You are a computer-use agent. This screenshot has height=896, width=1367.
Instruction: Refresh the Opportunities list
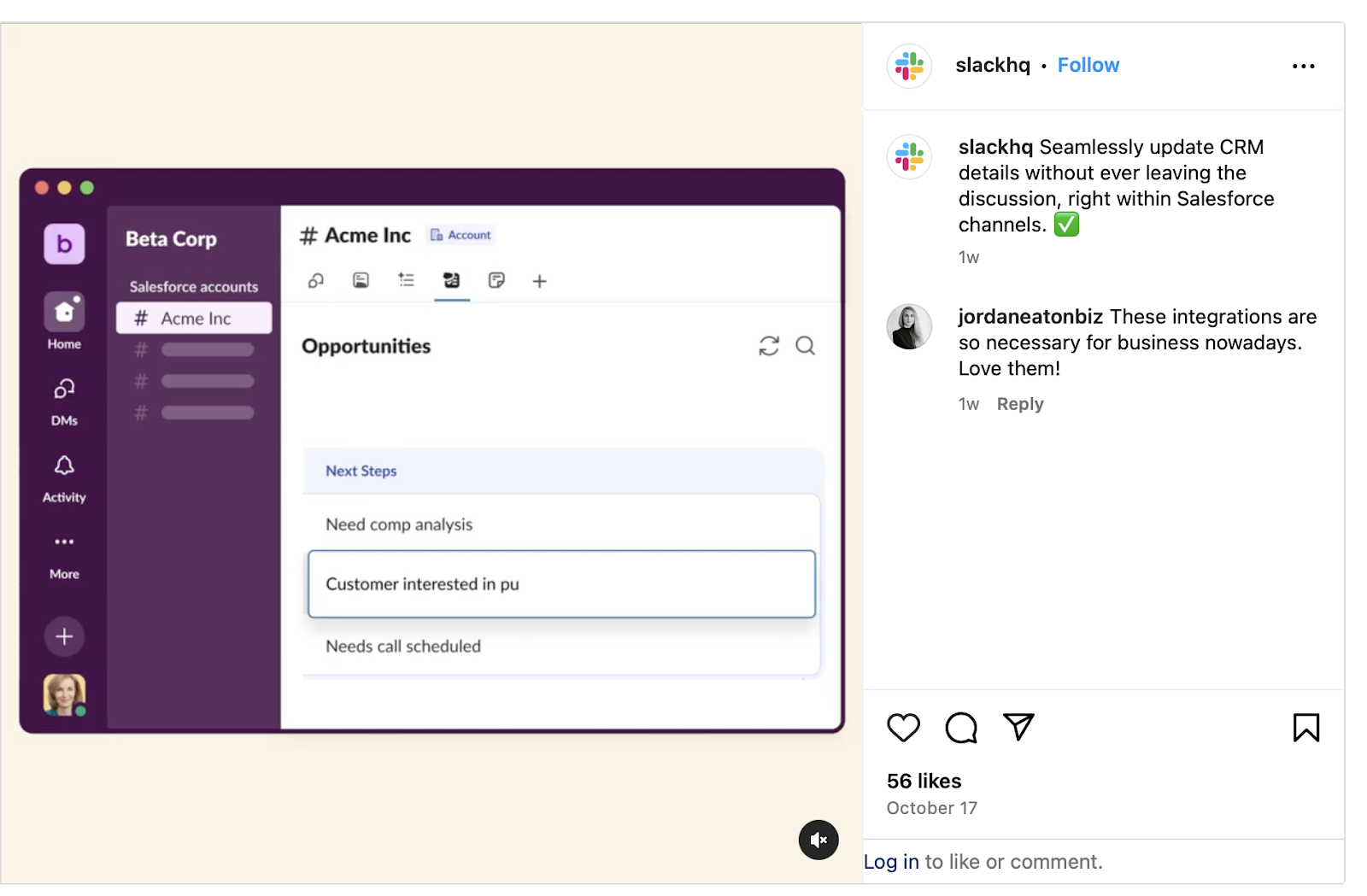[x=769, y=346]
